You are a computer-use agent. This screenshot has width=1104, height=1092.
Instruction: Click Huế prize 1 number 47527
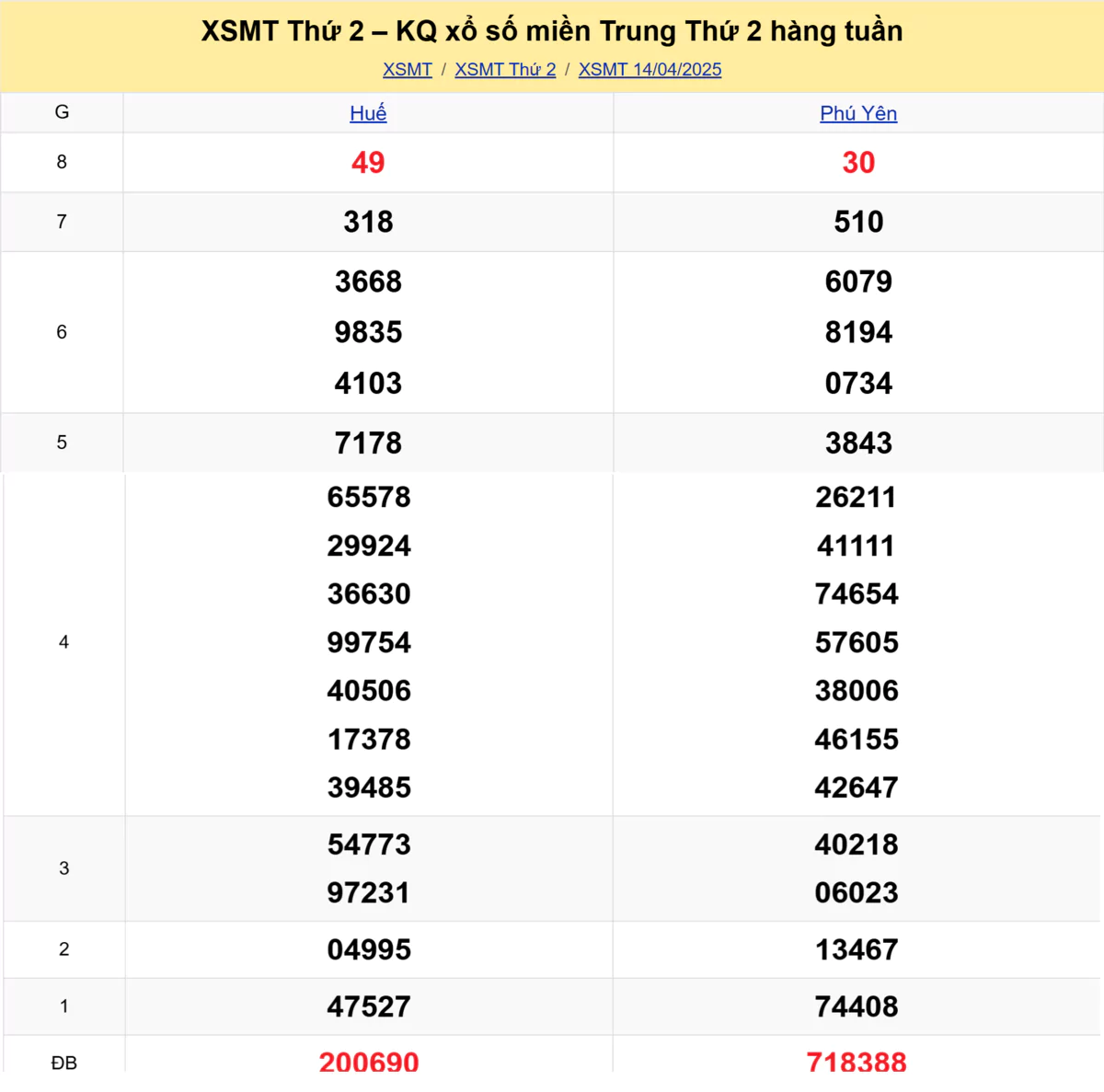(x=369, y=1006)
